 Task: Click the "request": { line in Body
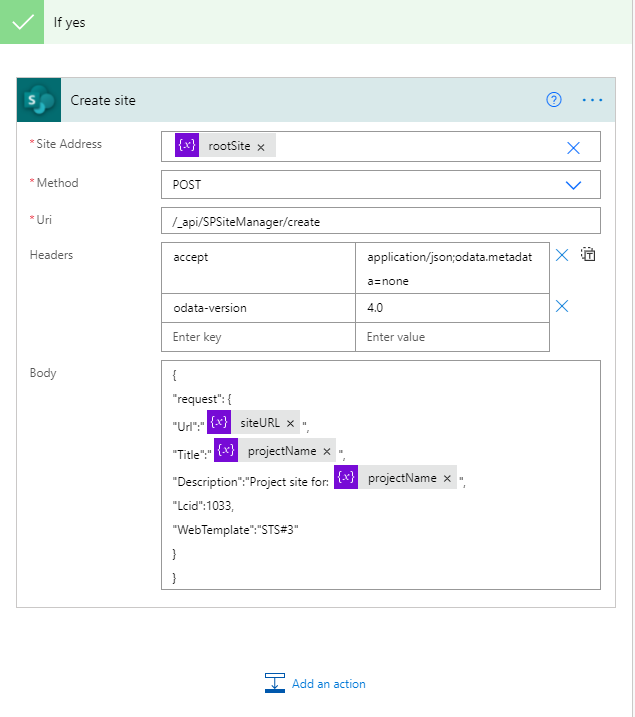pos(202,399)
